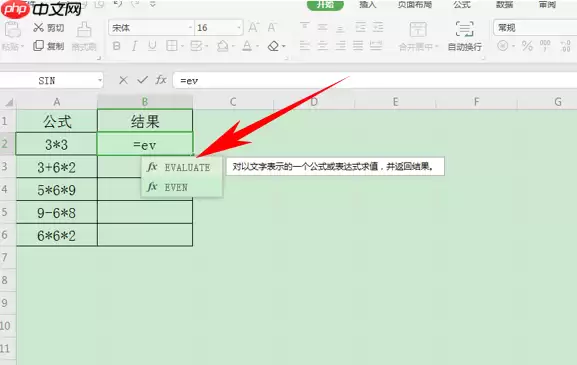
Task: Click the eraser clear icon
Action: tap(273, 46)
